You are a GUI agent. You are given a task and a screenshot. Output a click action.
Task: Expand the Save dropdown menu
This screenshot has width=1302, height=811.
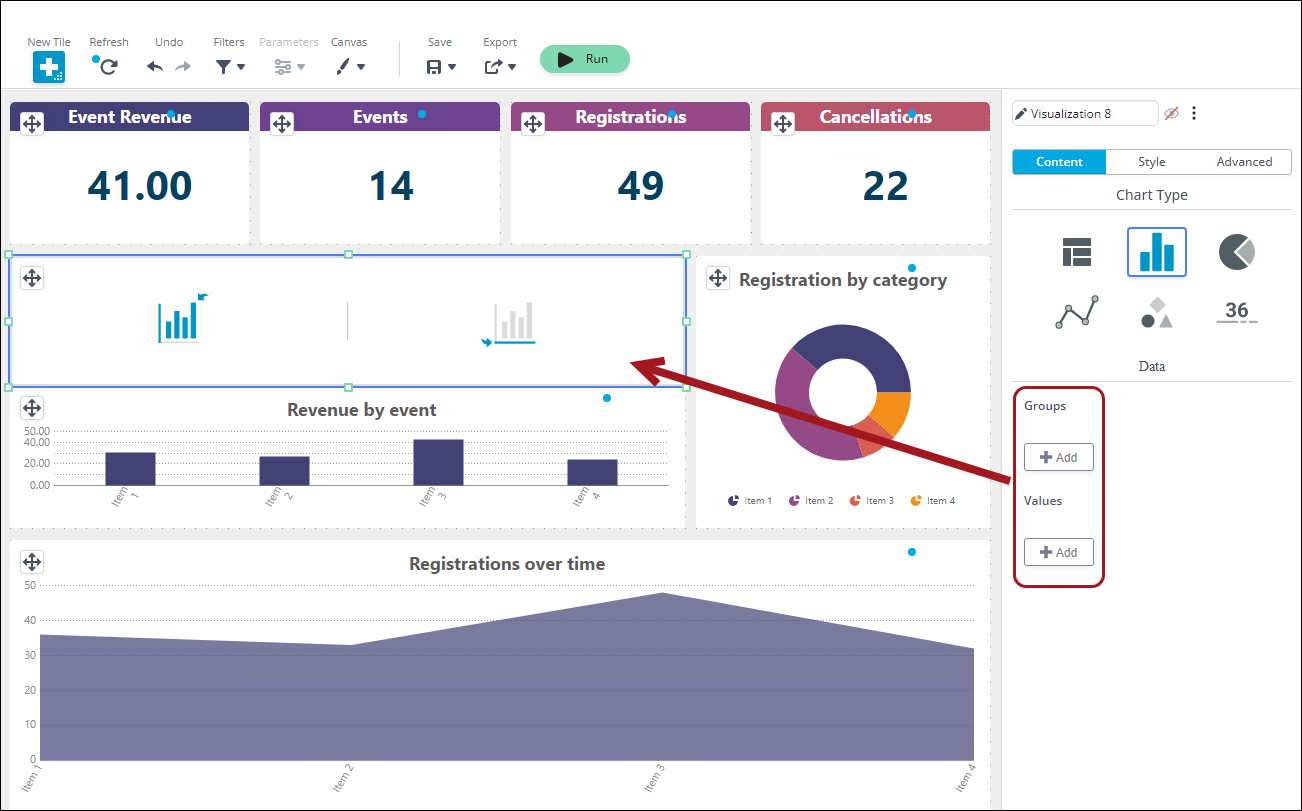[x=441, y=67]
